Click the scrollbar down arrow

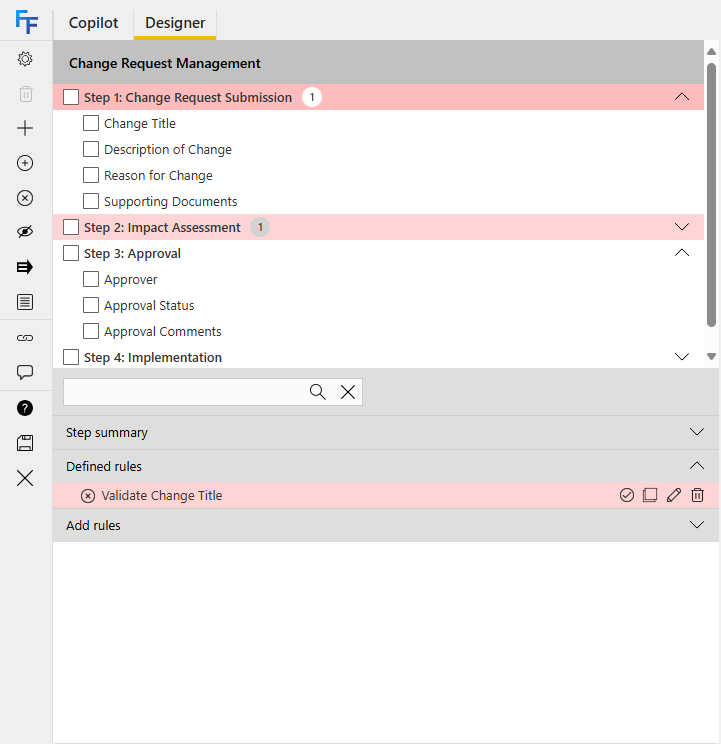pos(711,356)
